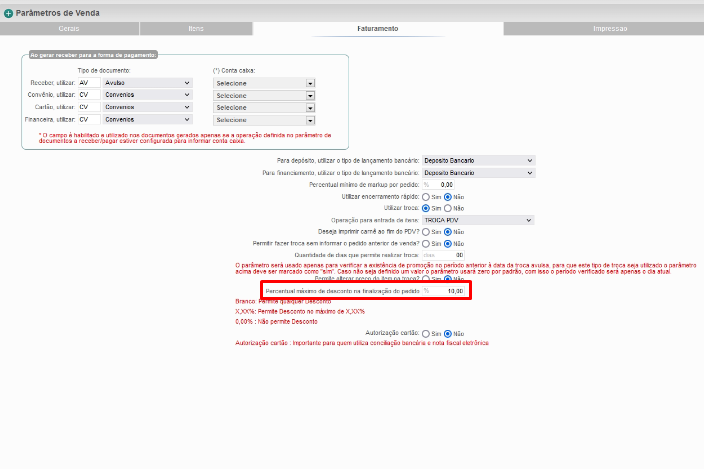Click the CV code field in Cartão row
Screen dimensions: 704x469
(x=89, y=107)
